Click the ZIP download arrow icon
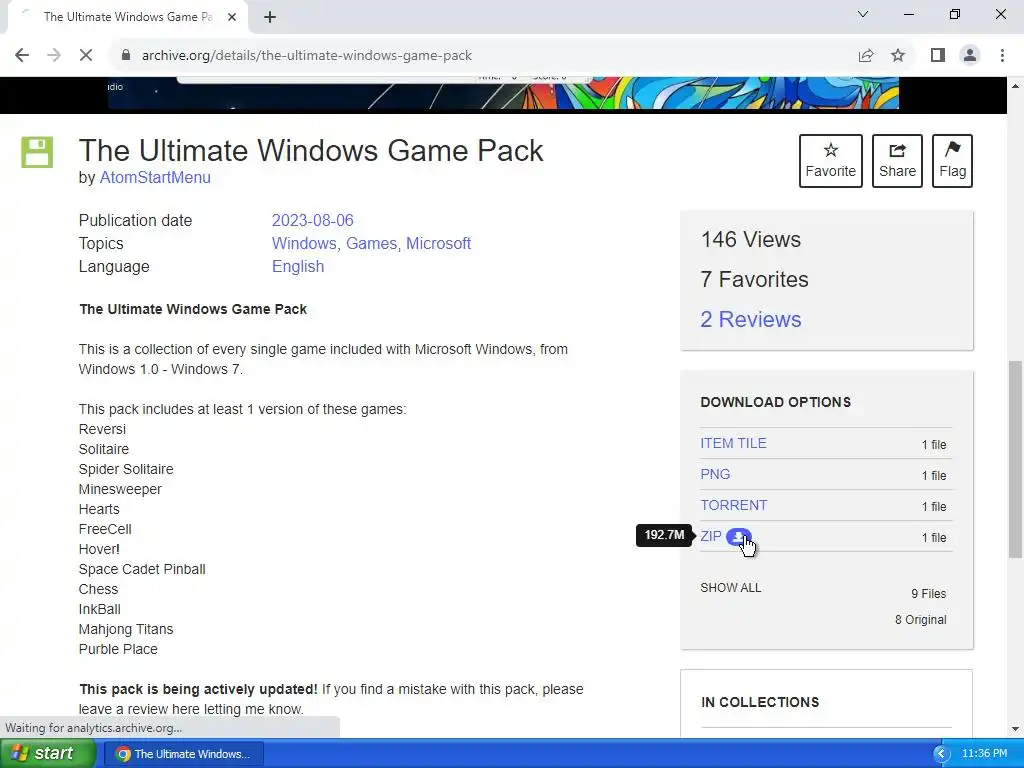This screenshot has width=1024, height=768. pyautogui.click(x=739, y=537)
